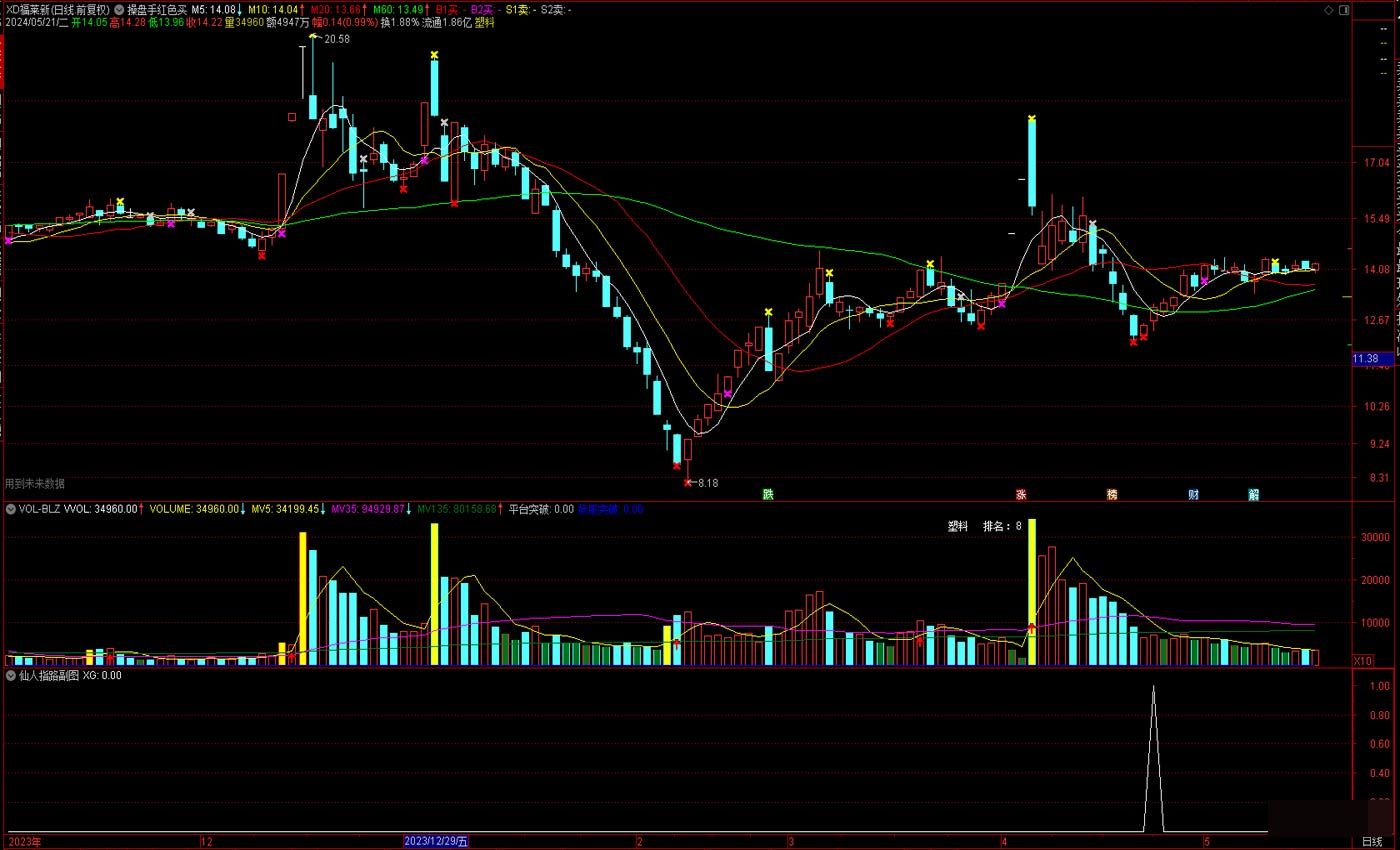Open the 榜 info marker below the chart

click(1111, 494)
